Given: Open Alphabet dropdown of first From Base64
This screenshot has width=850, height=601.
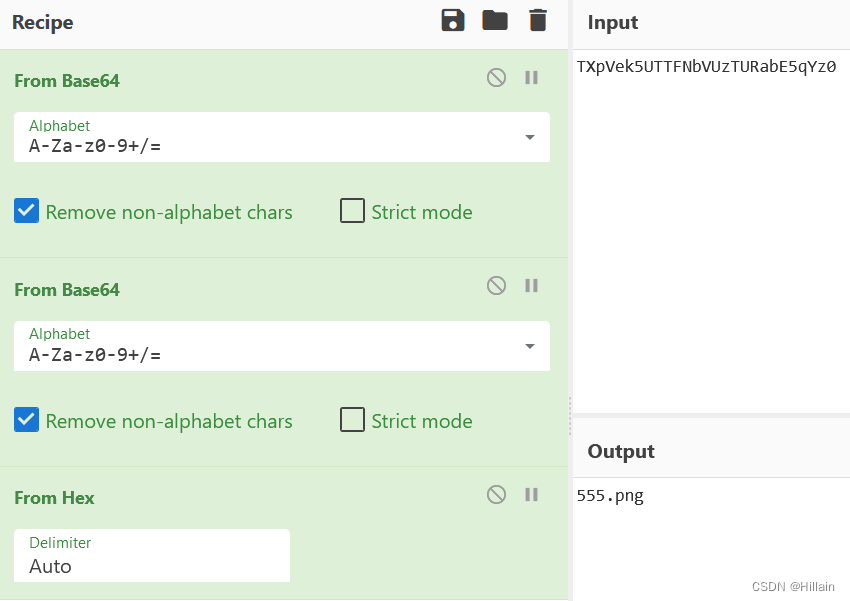Looking at the screenshot, I should tap(530, 137).
